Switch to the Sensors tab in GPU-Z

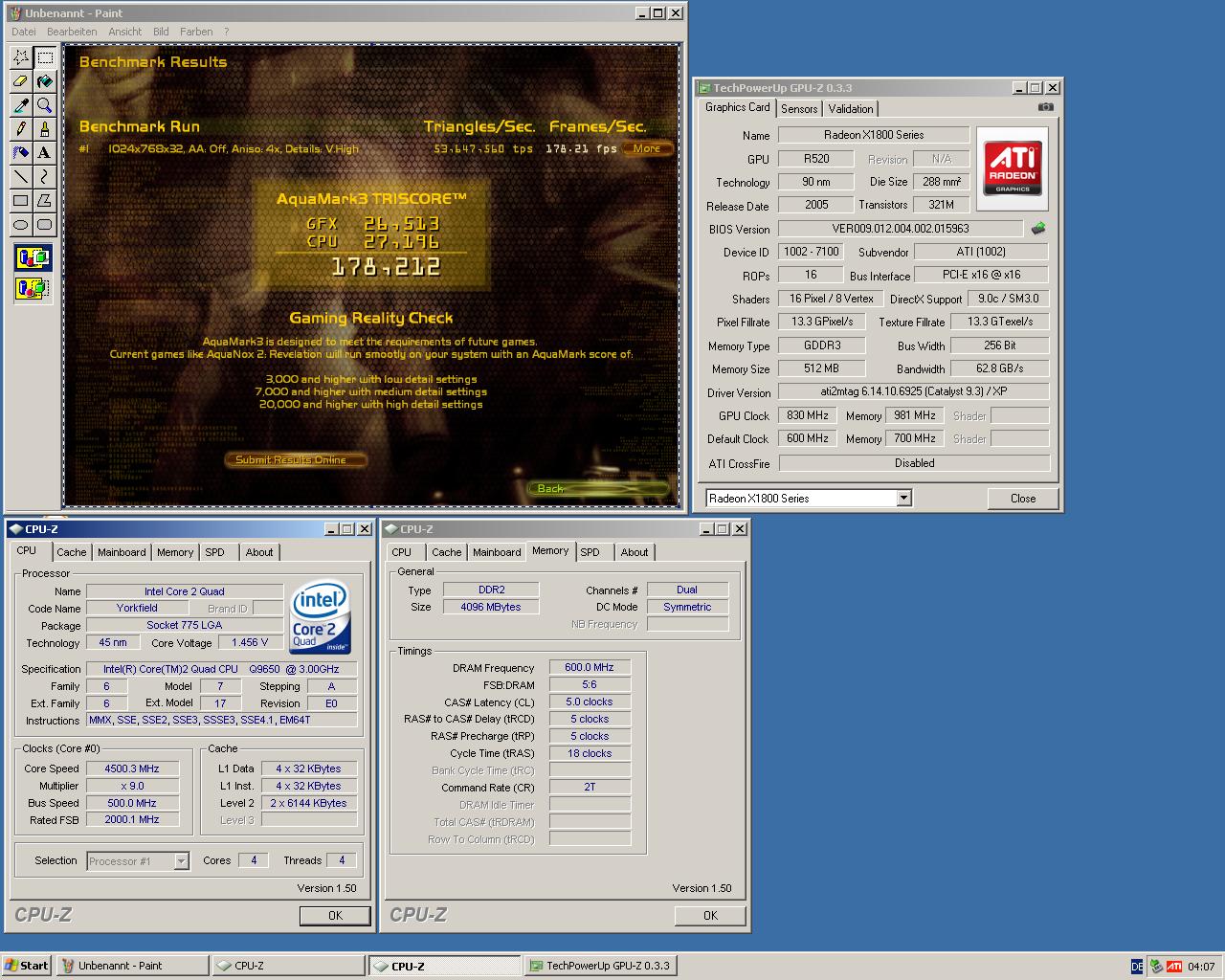point(799,109)
